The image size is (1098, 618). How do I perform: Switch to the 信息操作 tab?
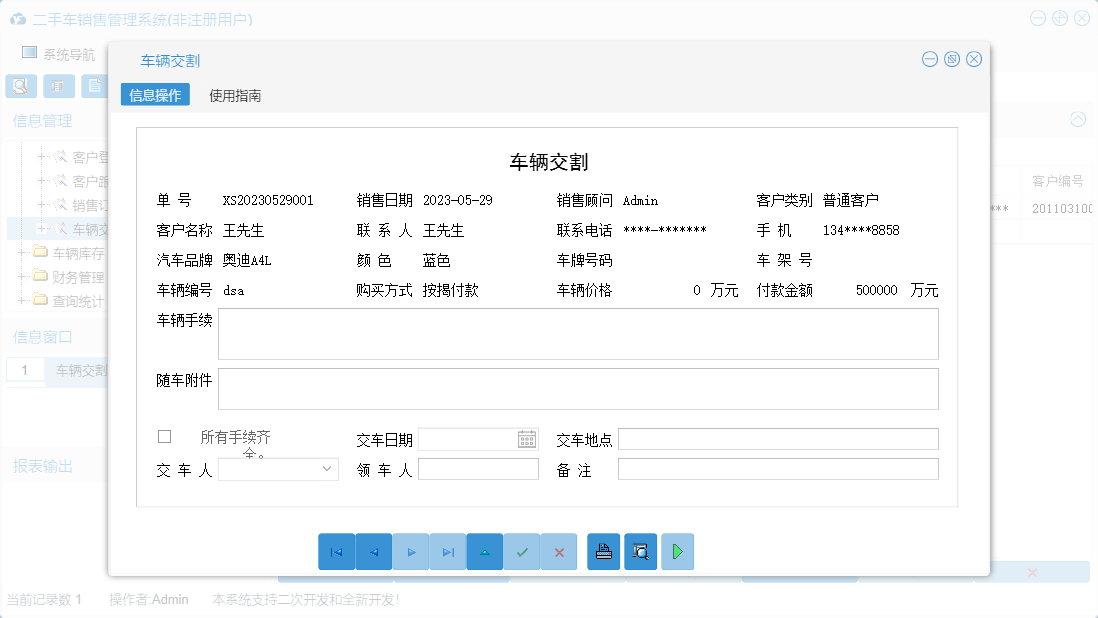[155, 94]
